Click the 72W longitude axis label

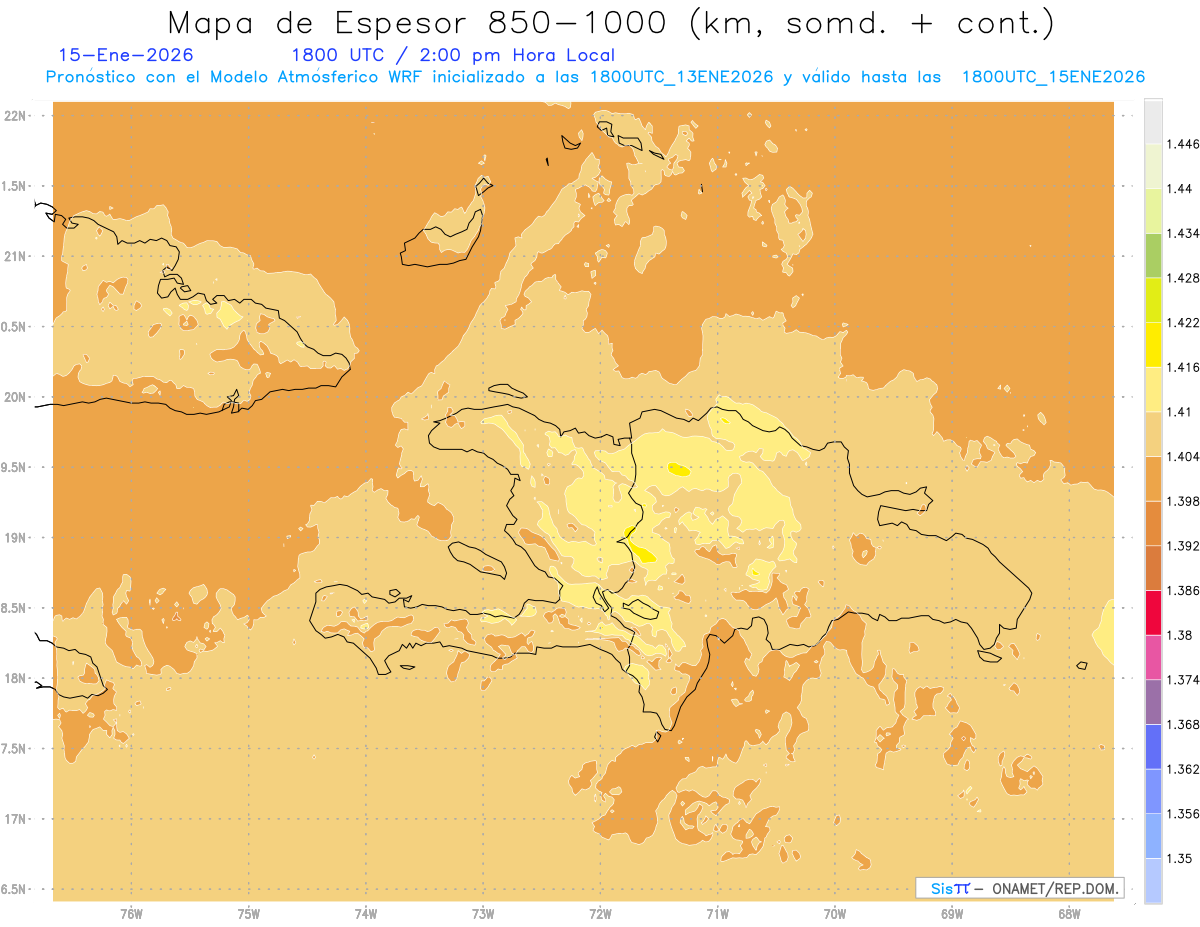click(x=600, y=913)
